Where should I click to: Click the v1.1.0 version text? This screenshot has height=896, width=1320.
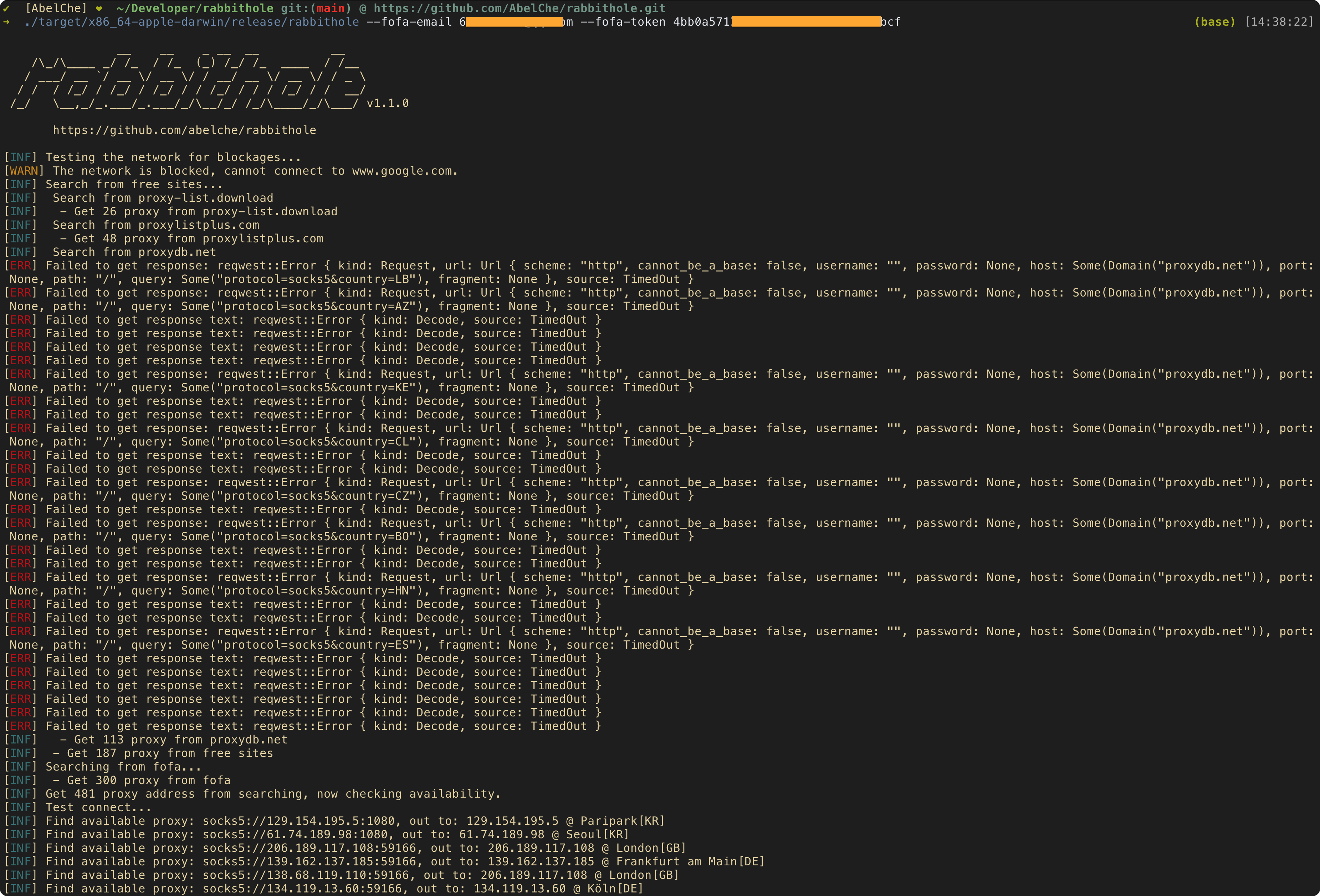click(387, 103)
